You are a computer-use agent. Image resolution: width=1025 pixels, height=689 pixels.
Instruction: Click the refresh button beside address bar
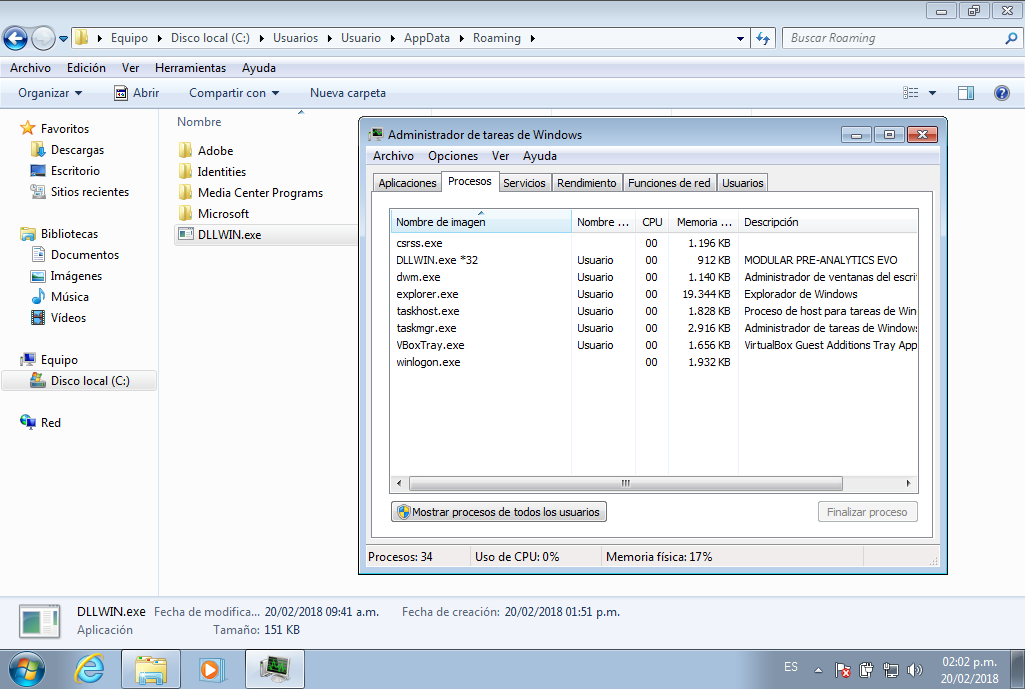(x=763, y=39)
